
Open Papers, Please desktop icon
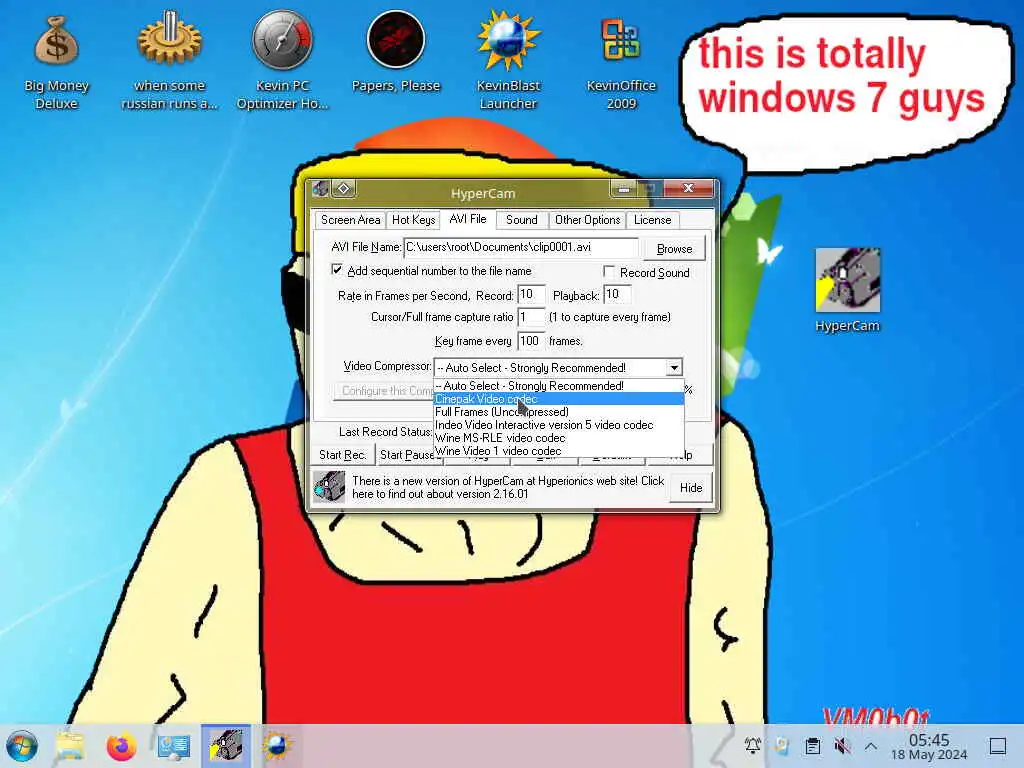pyautogui.click(x=396, y=54)
